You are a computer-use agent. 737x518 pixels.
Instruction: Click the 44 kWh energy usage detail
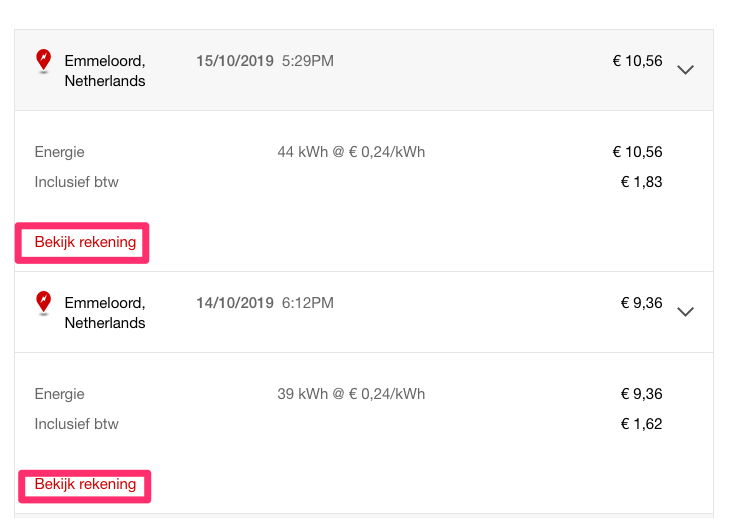coord(351,152)
